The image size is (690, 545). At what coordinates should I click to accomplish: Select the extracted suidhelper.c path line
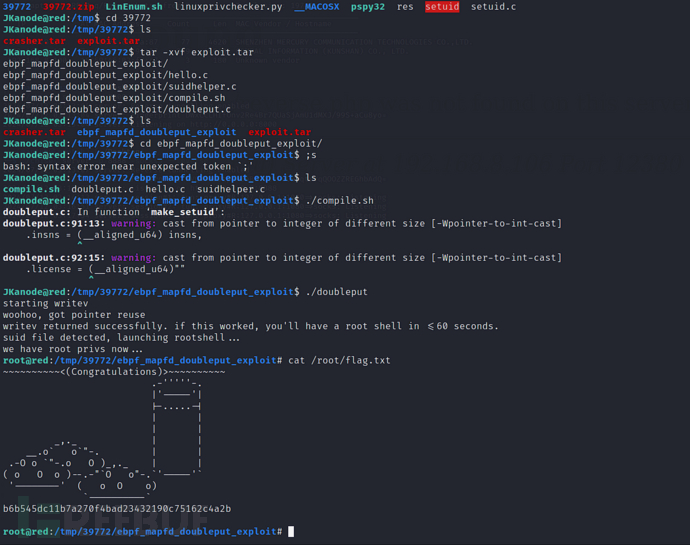click(x=120, y=87)
